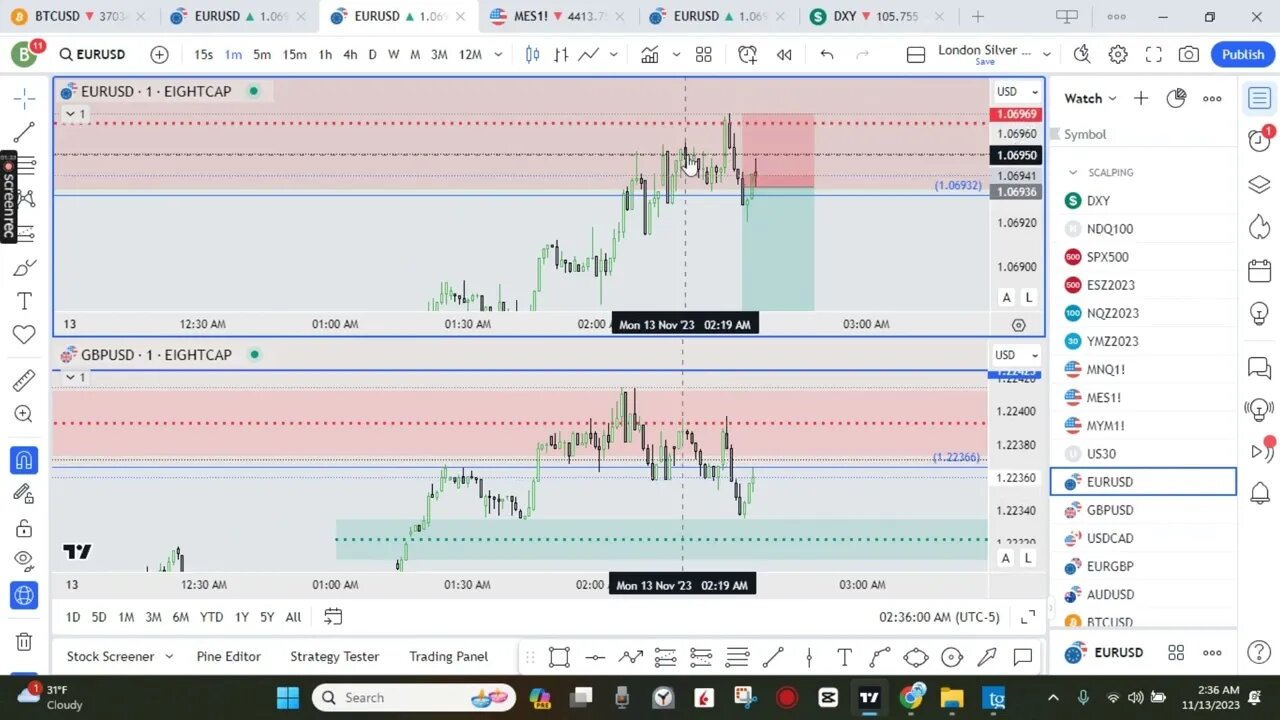The image size is (1280, 720).
Task: Open the TradingView taskbar app icon
Action: click(x=869, y=697)
